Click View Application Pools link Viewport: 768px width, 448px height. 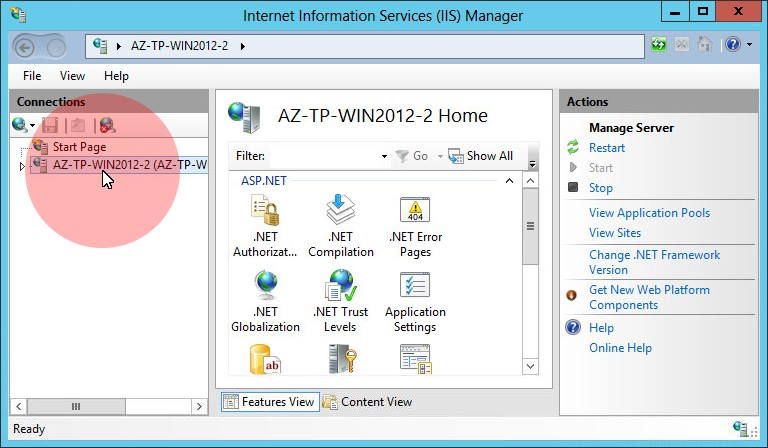coord(649,213)
